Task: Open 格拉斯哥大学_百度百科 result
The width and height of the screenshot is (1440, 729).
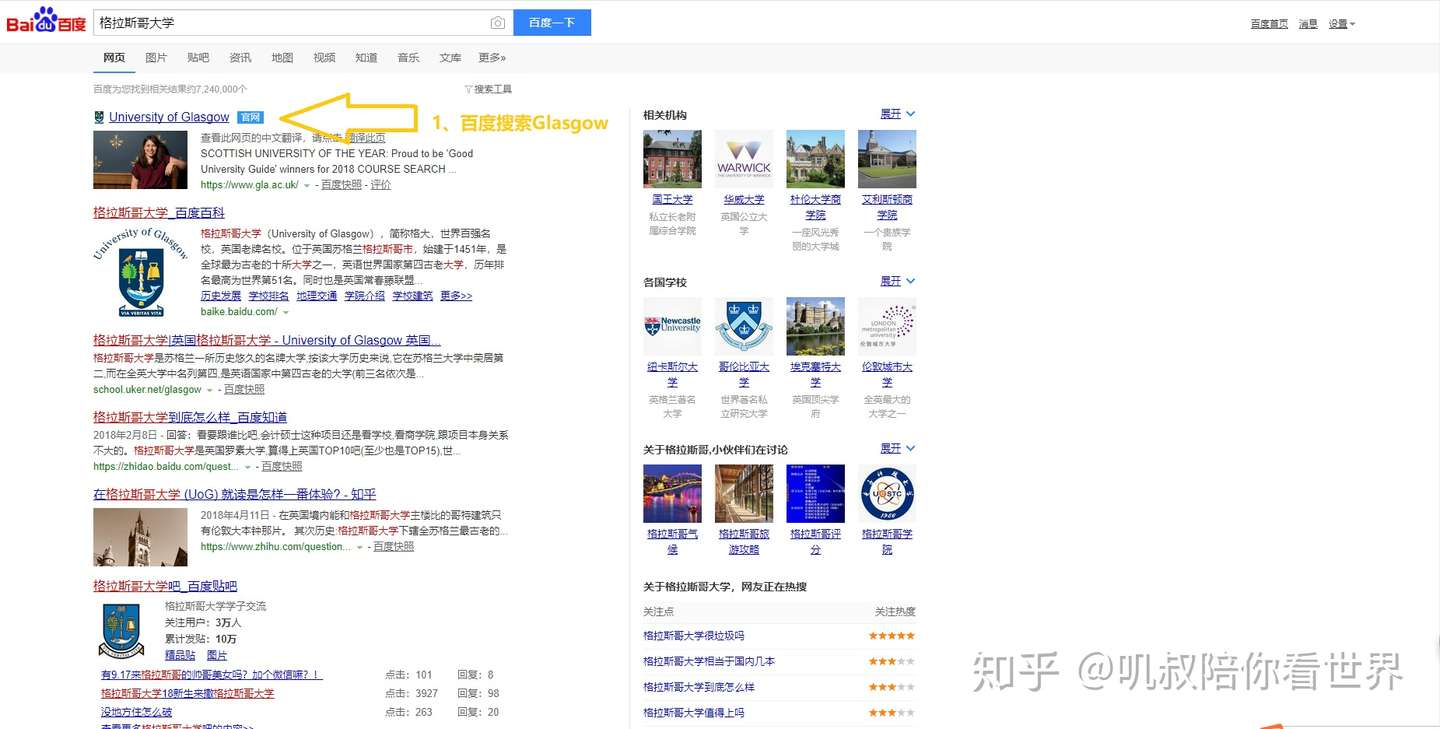Action: coord(159,213)
